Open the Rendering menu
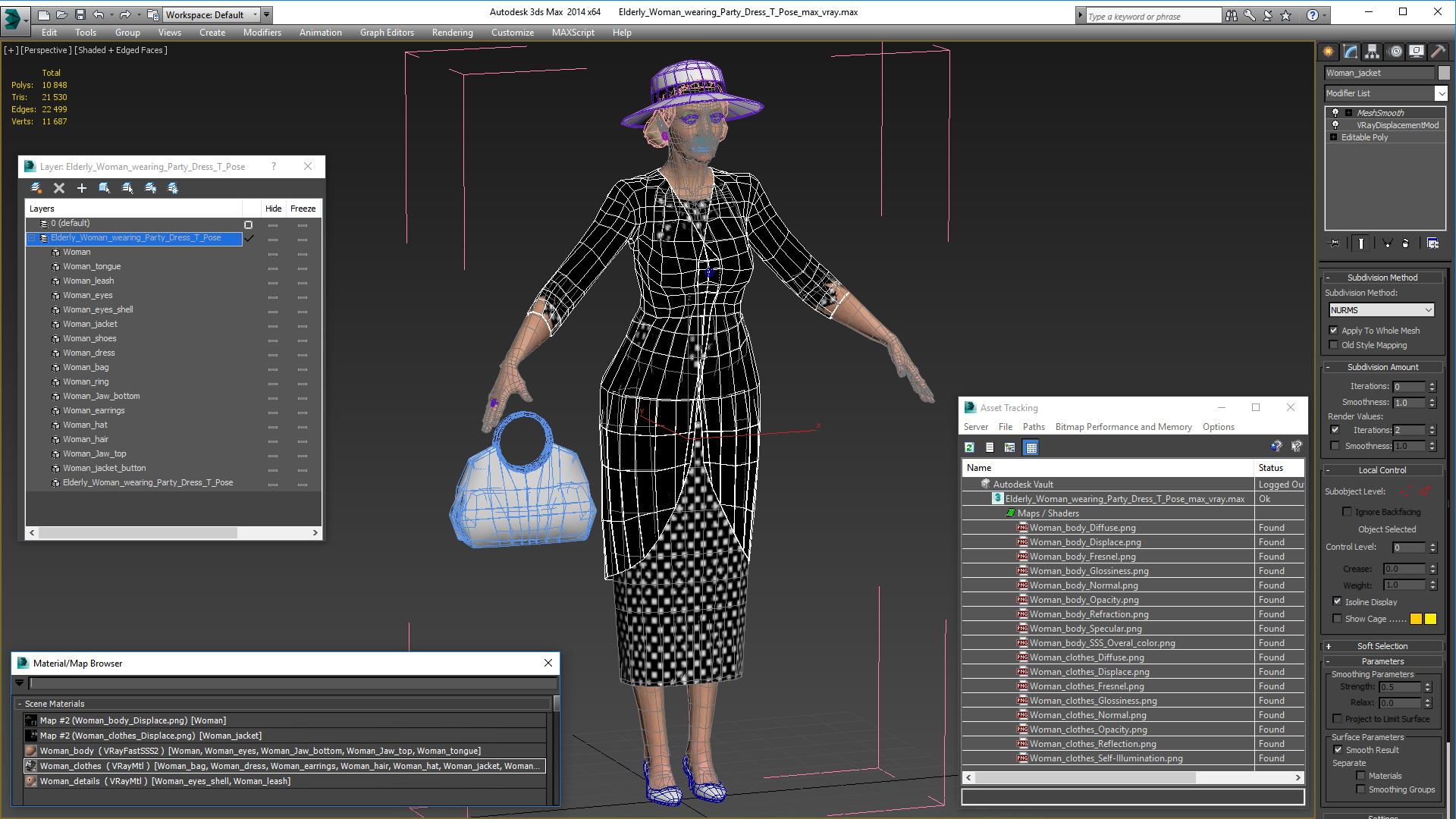This screenshot has width=1456, height=819. coord(452,33)
